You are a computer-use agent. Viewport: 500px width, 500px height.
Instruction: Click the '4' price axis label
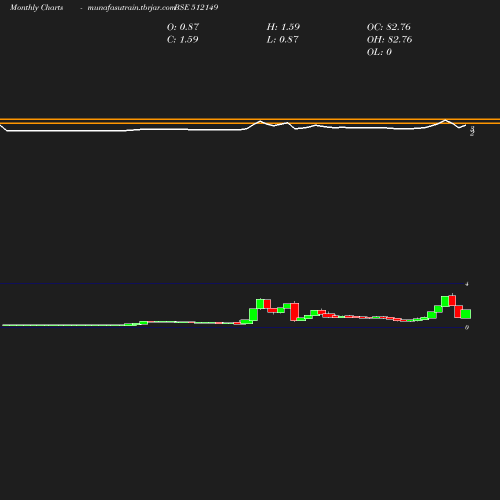coord(467,284)
